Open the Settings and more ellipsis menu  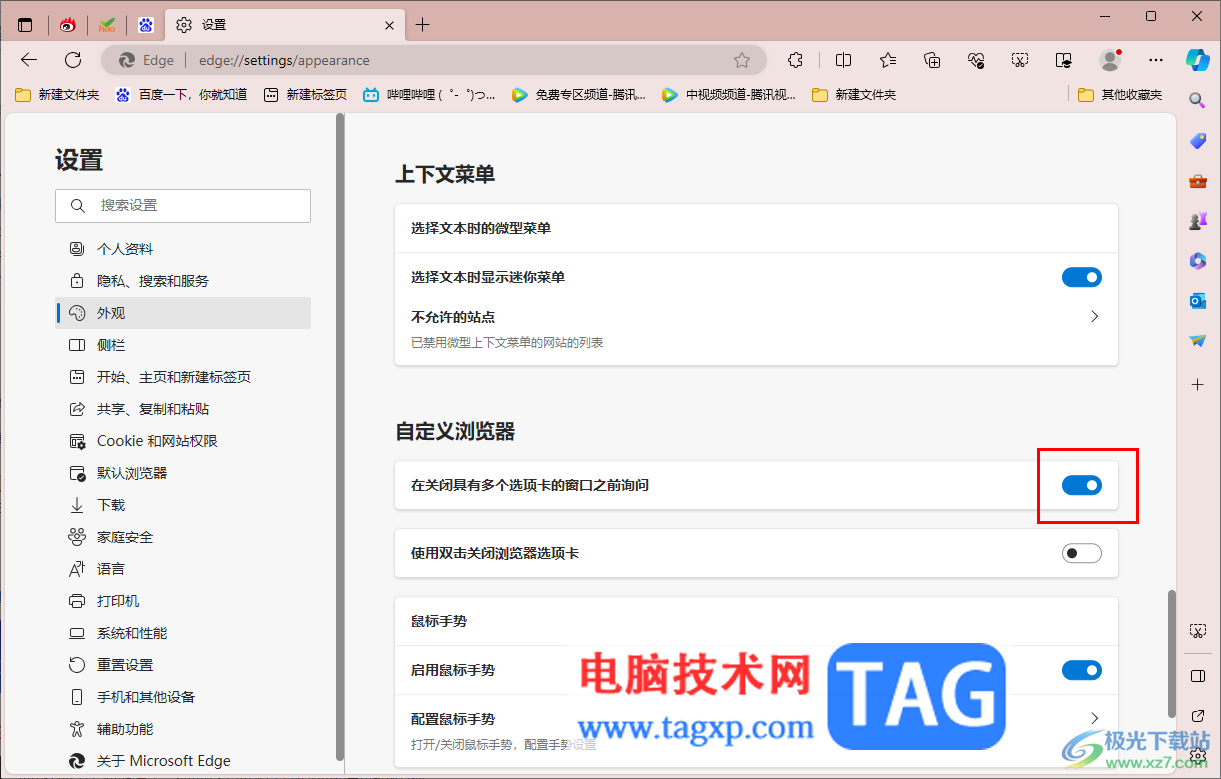(x=1156, y=60)
